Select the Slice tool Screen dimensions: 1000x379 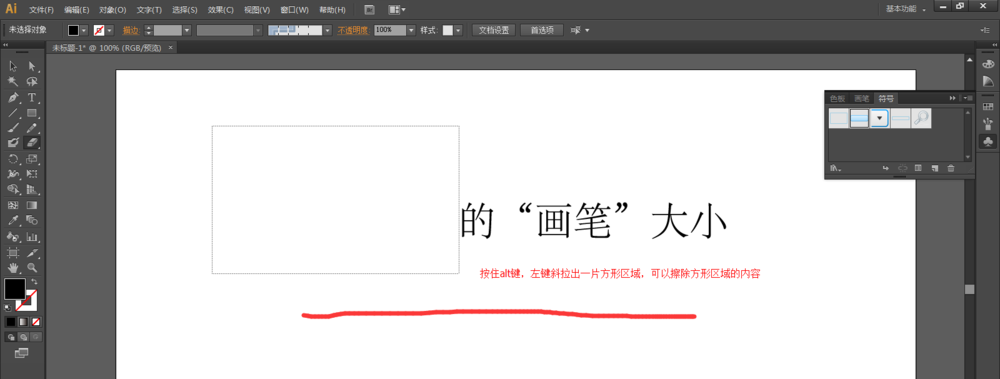pos(32,253)
